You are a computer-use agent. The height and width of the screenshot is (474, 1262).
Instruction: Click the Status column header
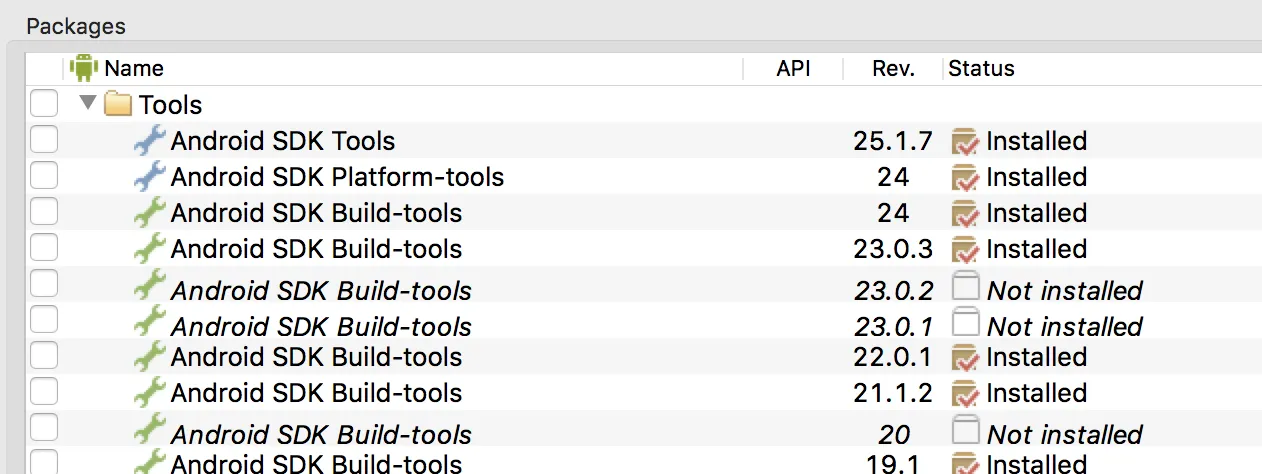(x=981, y=68)
